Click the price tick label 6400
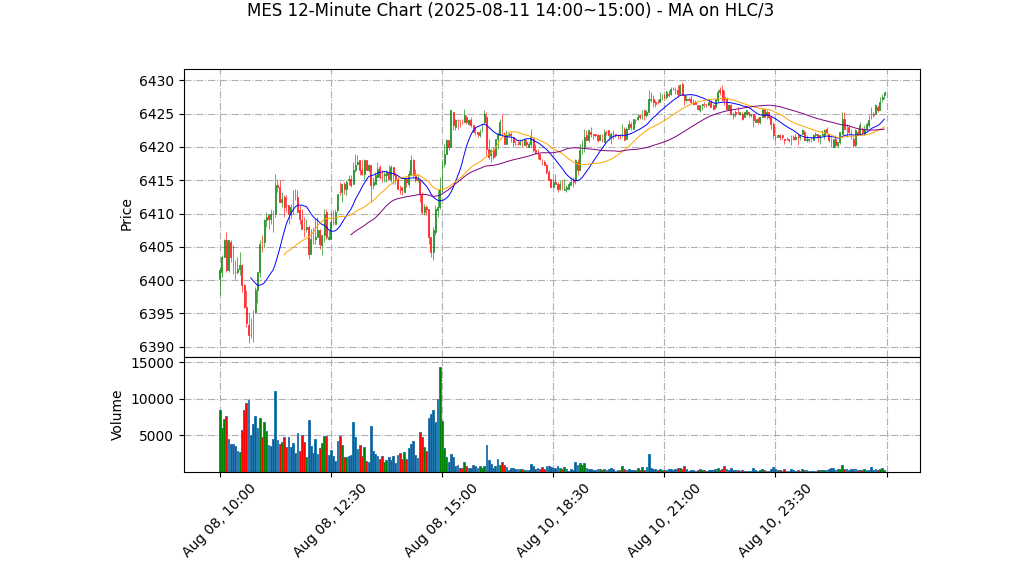1022x575 pixels. click(x=156, y=281)
